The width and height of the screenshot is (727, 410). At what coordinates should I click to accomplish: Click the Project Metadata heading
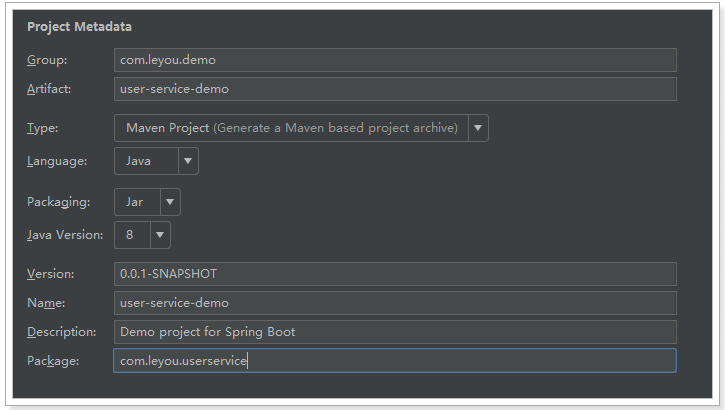[x=79, y=26]
